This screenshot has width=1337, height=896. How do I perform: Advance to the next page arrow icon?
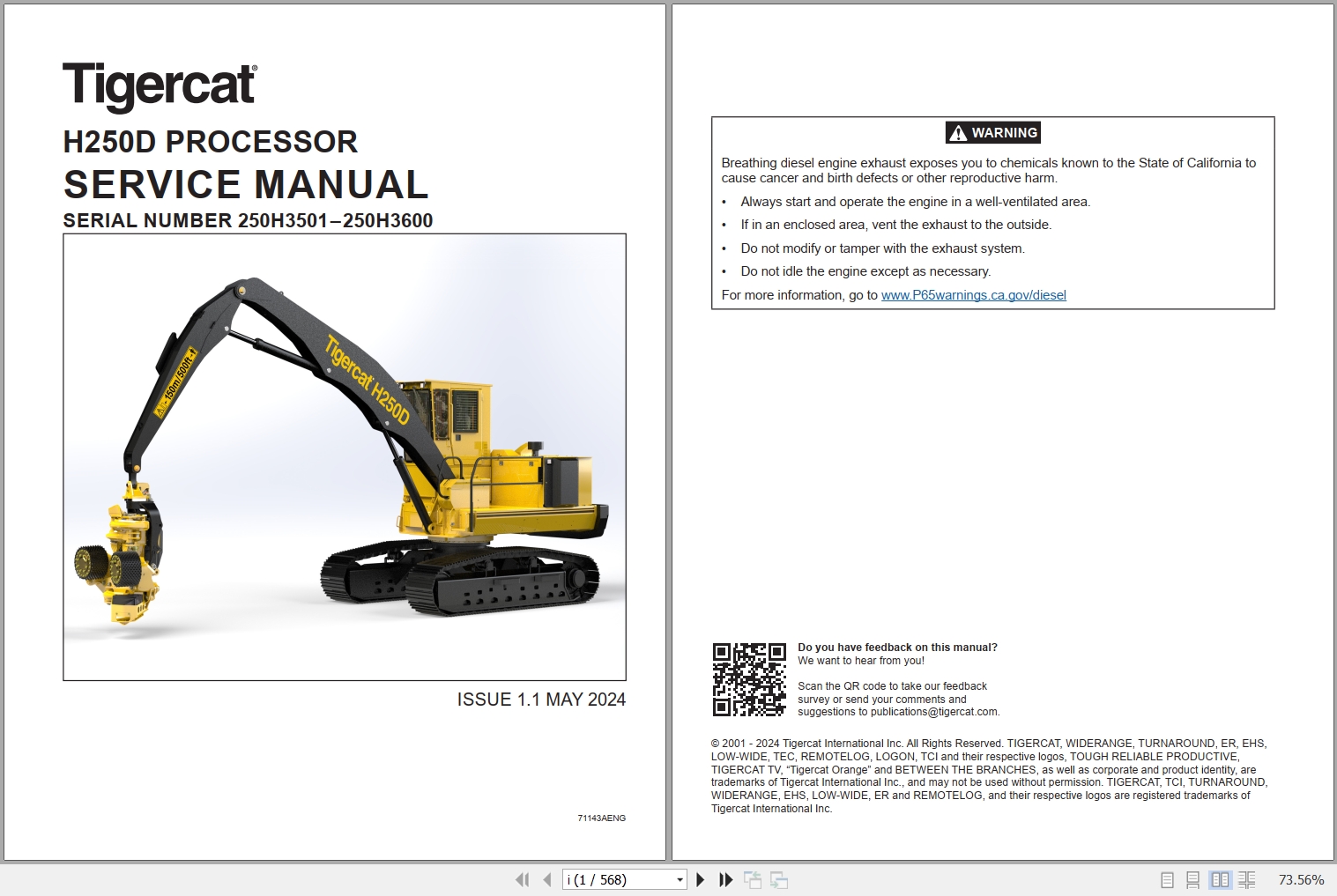pyautogui.click(x=700, y=879)
